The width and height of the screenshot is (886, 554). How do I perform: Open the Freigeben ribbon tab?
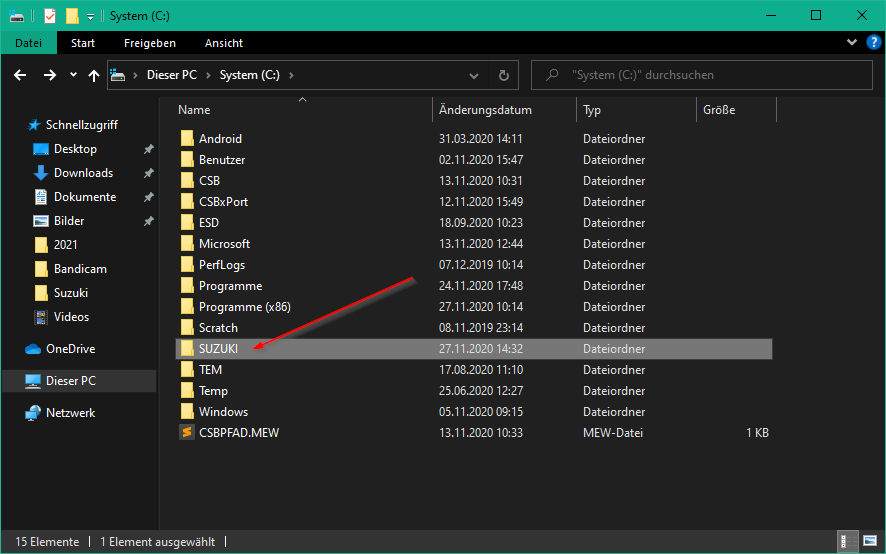coord(150,43)
